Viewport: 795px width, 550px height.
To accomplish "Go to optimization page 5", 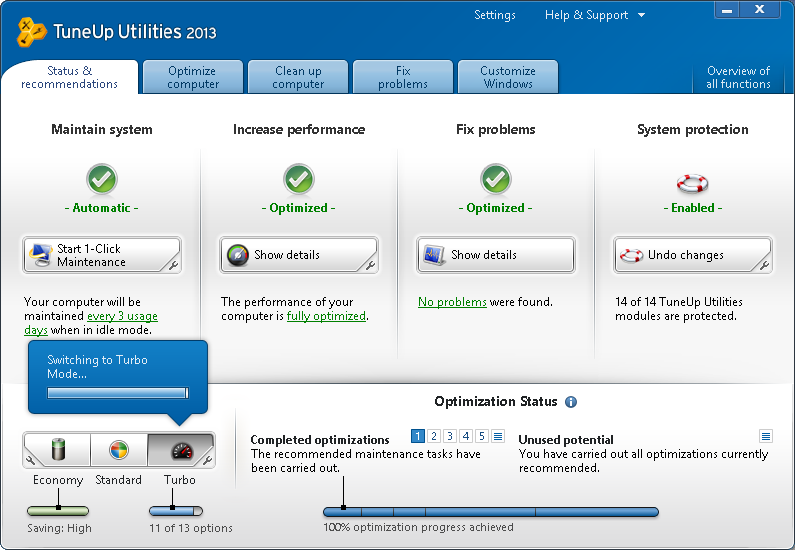I will click(482, 436).
